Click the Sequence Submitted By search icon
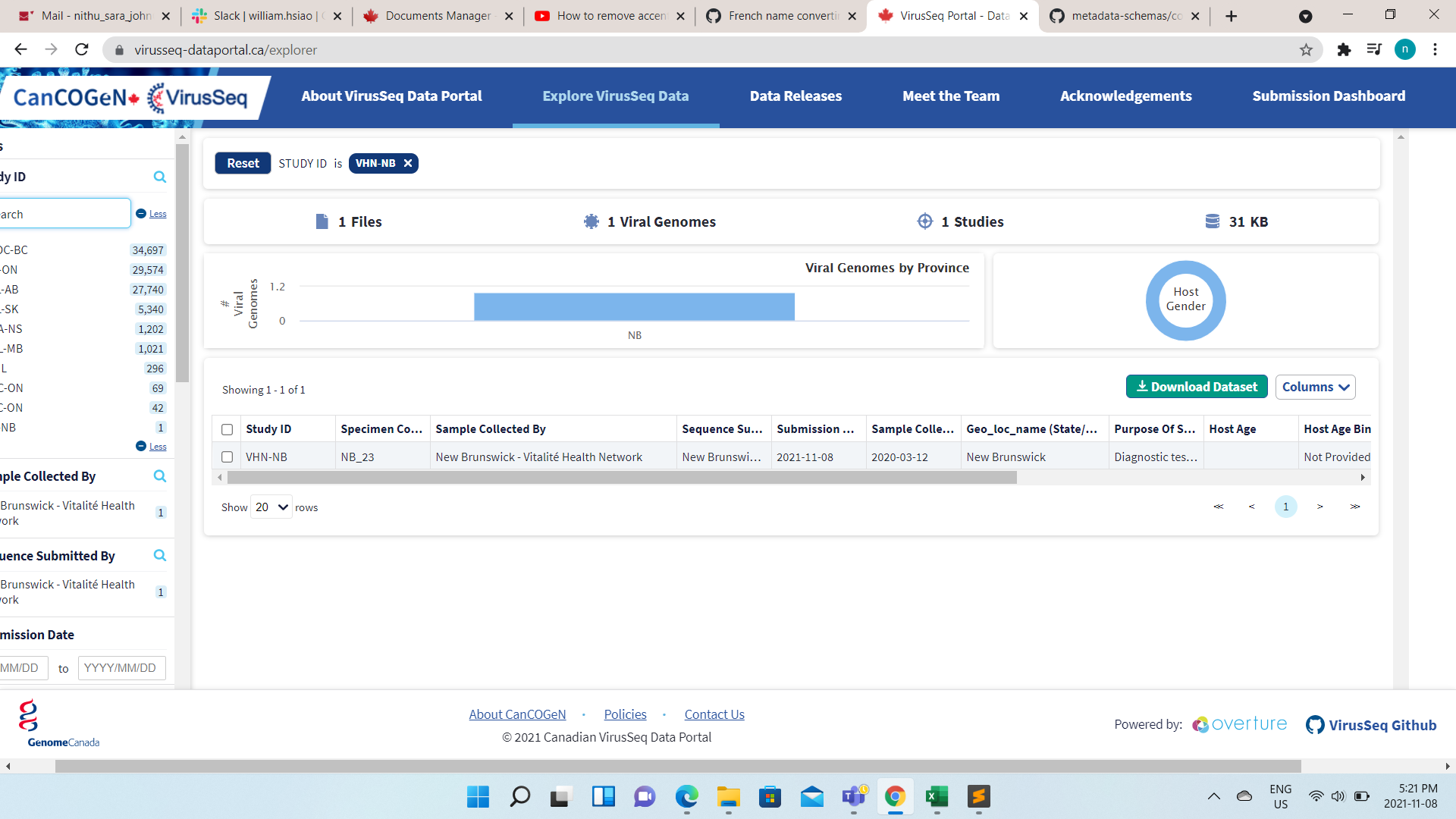1456x819 pixels. pyautogui.click(x=160, y=556)
